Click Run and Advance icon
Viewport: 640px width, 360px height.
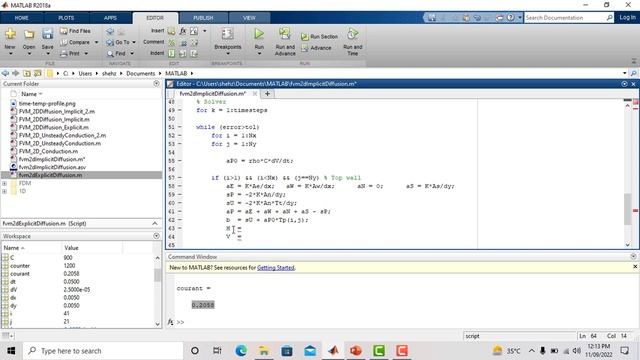pos(285,34)
